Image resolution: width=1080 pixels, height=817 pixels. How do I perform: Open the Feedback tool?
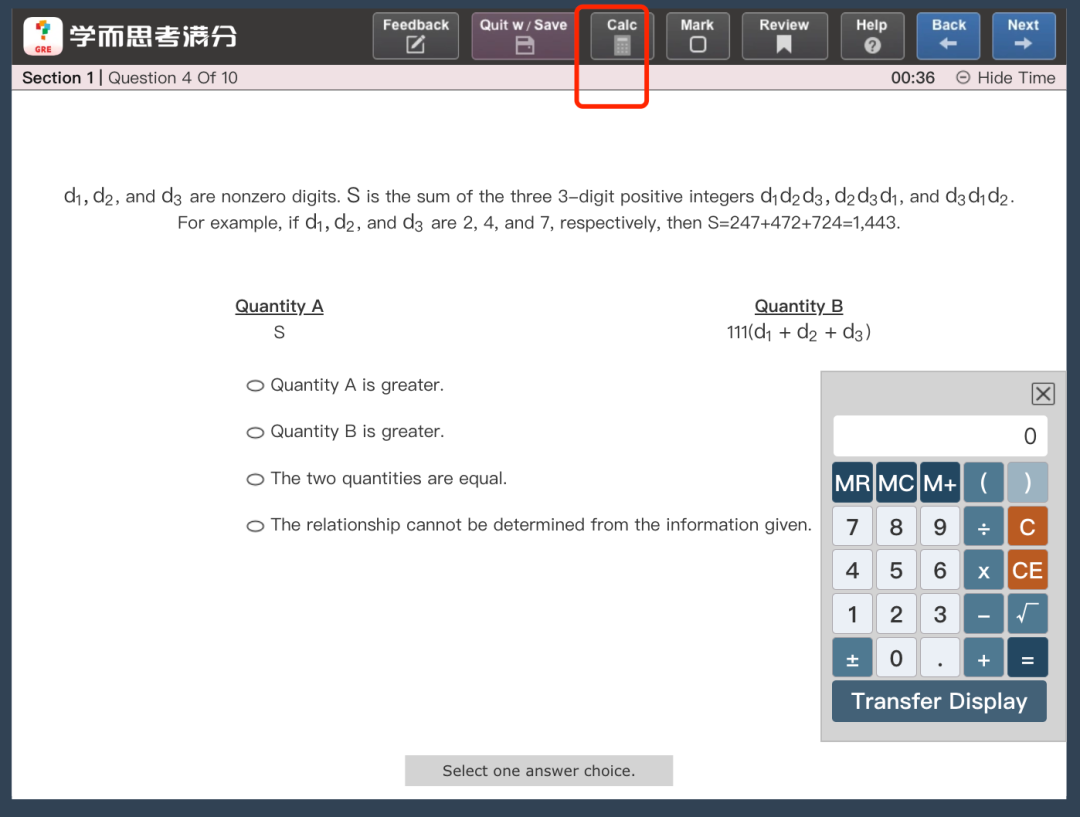[415, 36]
